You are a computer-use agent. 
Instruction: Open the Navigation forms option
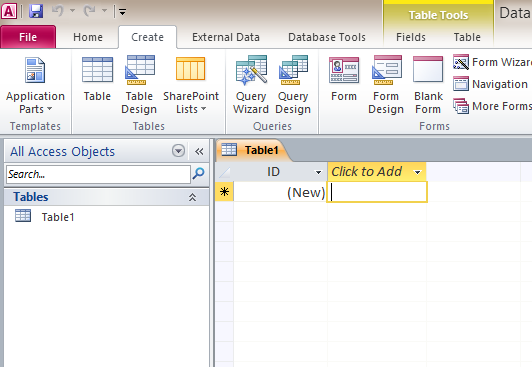491,84
